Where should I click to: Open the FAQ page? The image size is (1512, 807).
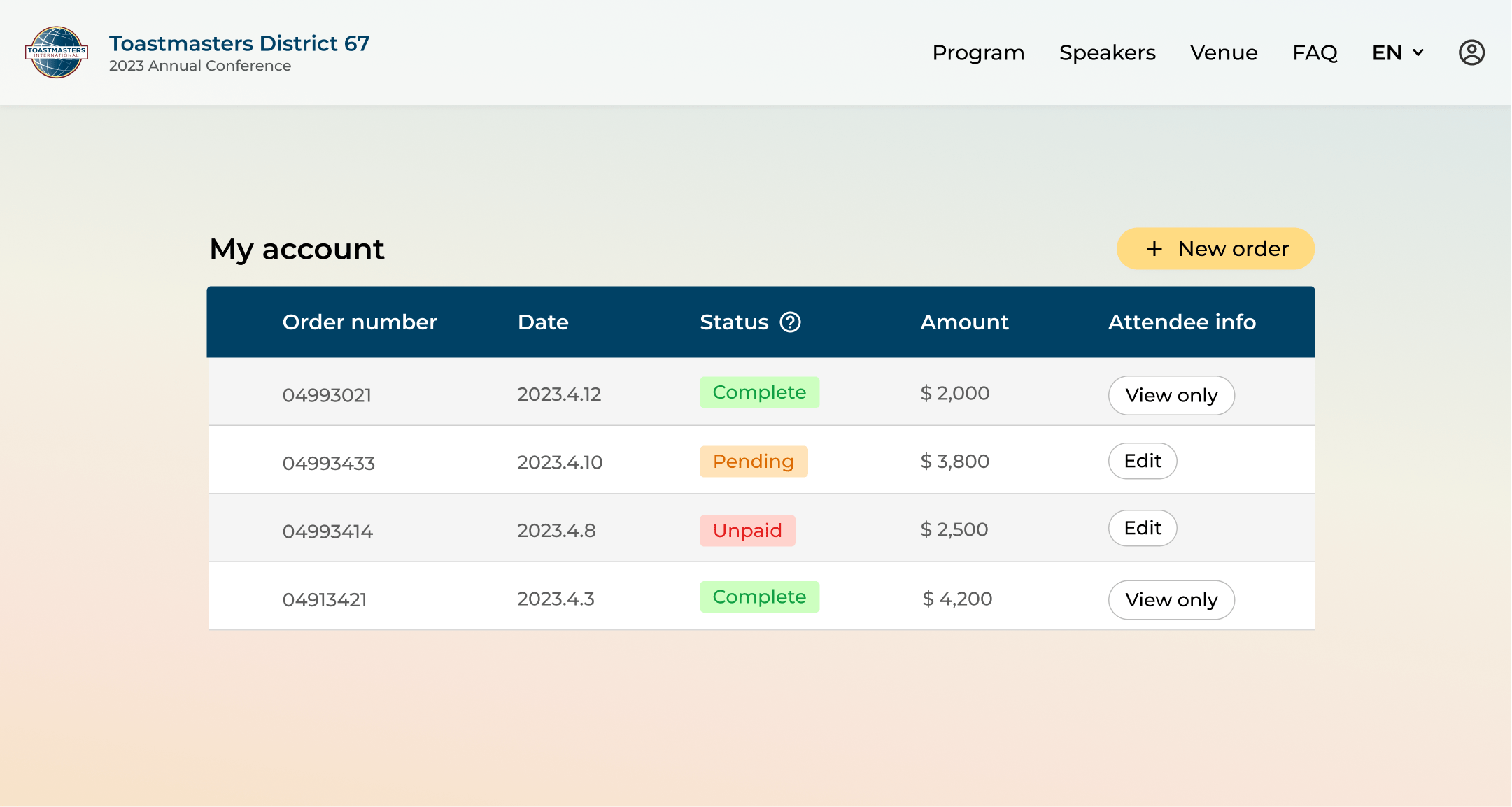(1315, 52)
